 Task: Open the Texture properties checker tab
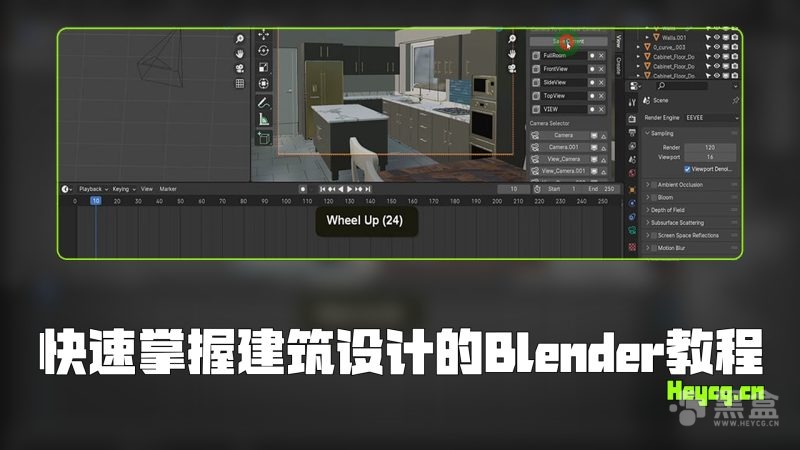click(x=632, y=247)
